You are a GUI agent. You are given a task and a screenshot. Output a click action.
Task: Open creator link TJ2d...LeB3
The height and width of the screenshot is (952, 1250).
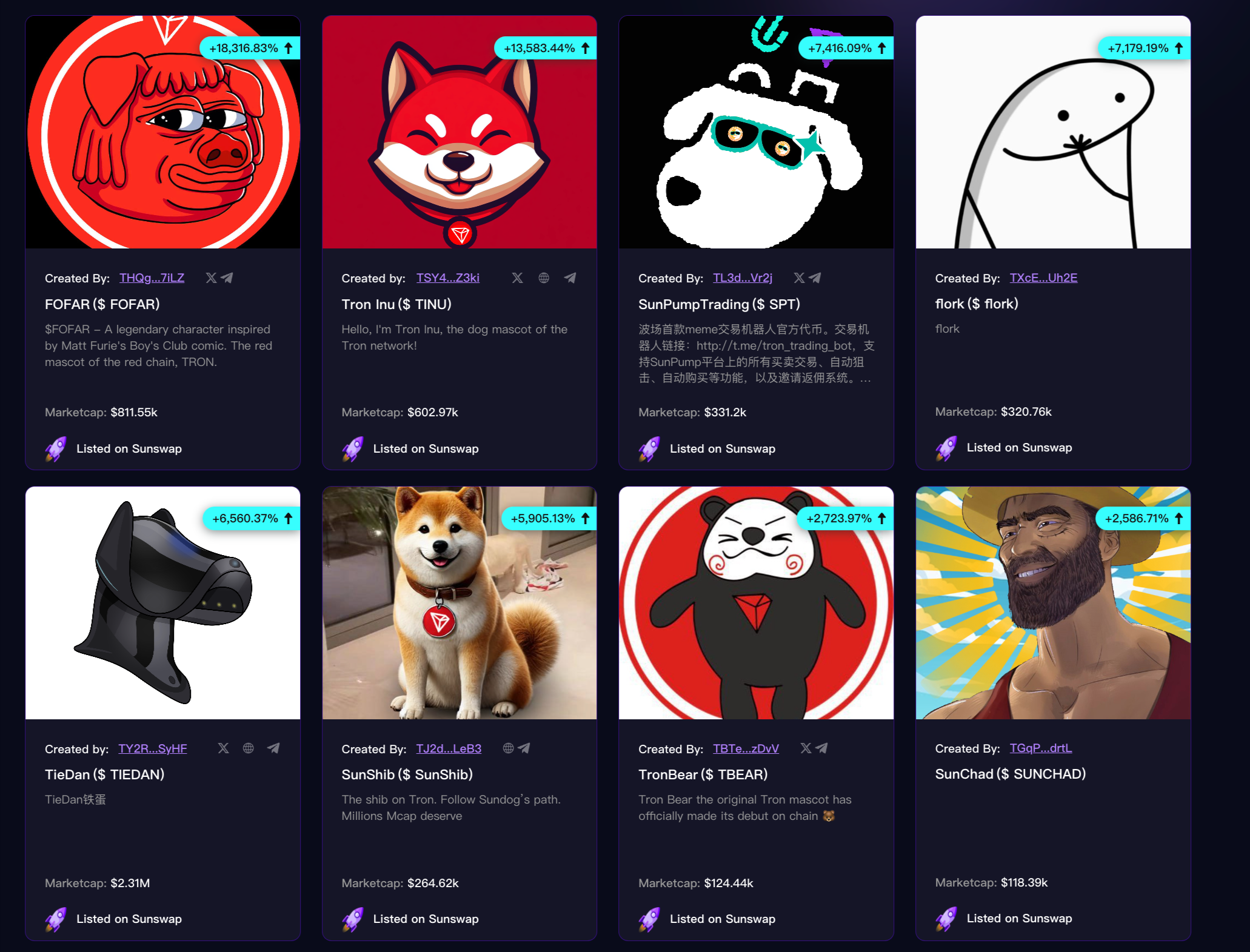(x=449, y=748)
